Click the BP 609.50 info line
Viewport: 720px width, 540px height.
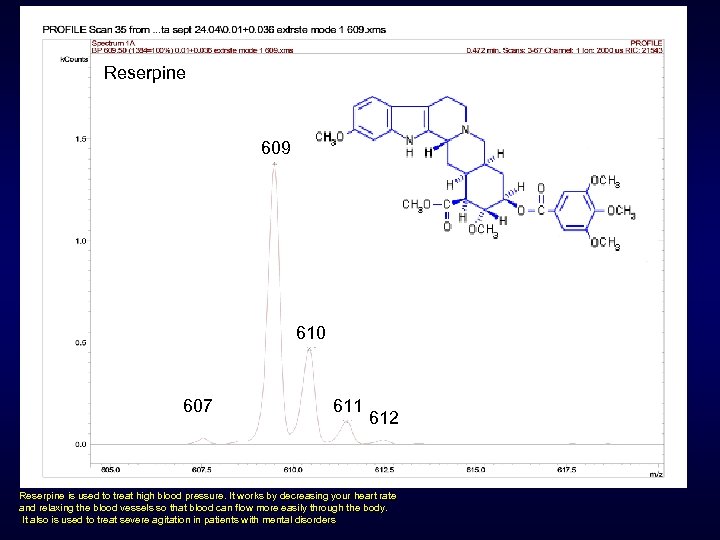(192, 50)
